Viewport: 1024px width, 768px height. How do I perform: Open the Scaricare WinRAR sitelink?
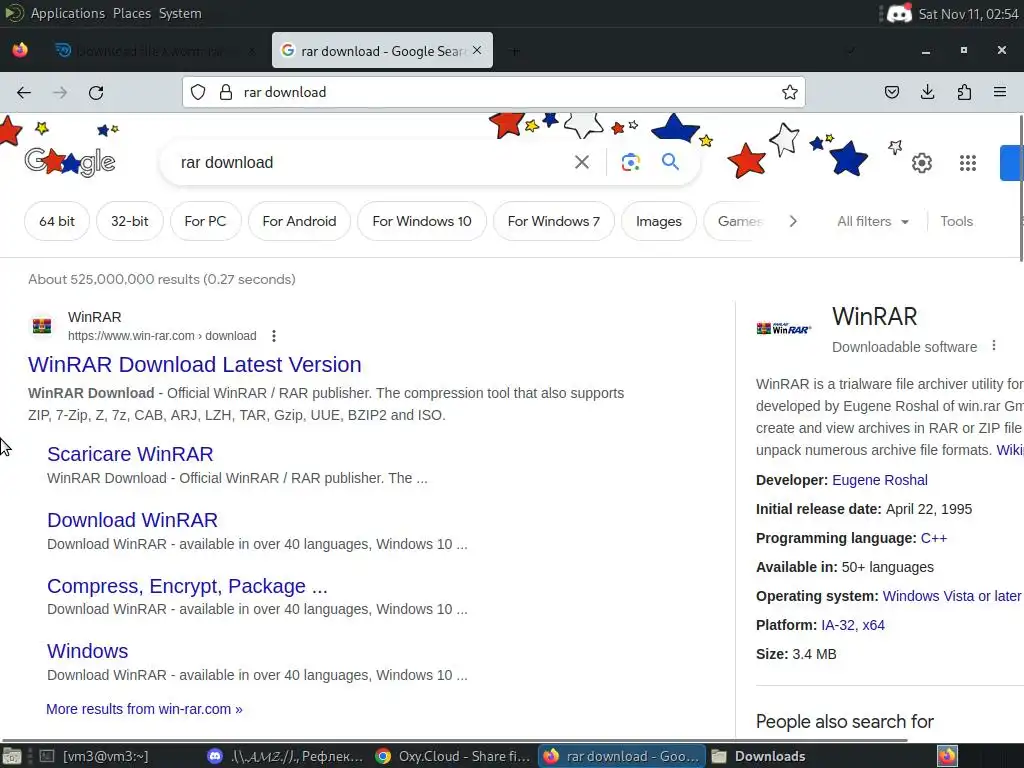[130, 454]
